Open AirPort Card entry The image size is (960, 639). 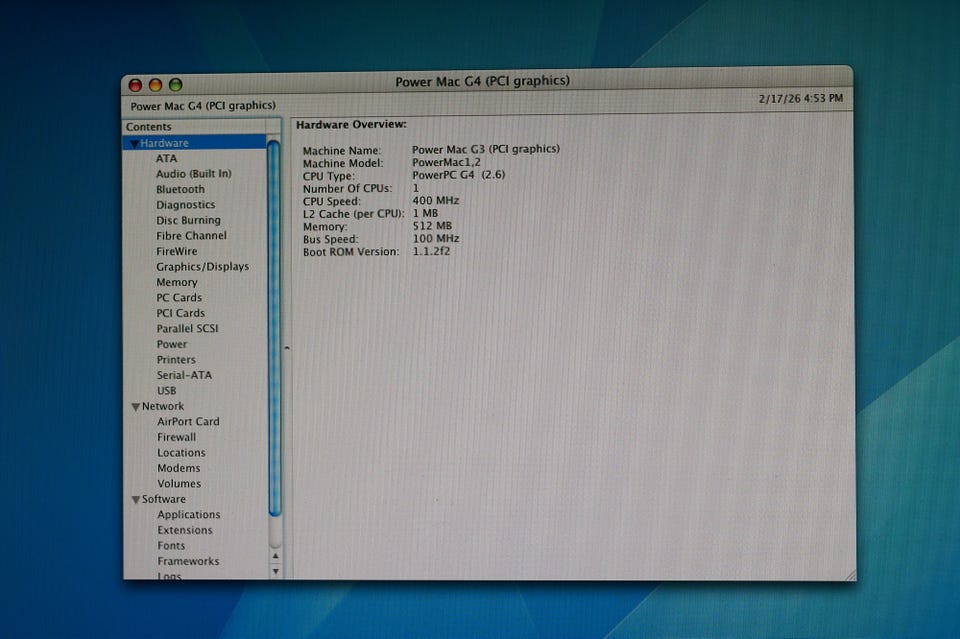point(188,422)
